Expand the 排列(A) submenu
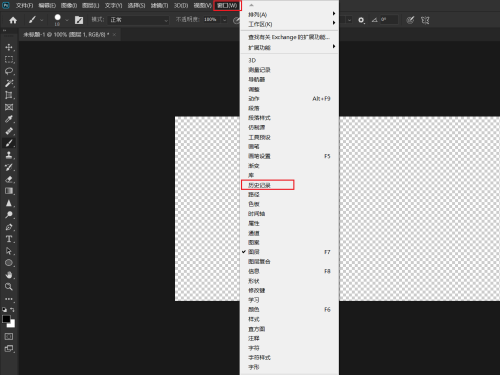This screenshot has height=375, width=500. click(289, 14)
